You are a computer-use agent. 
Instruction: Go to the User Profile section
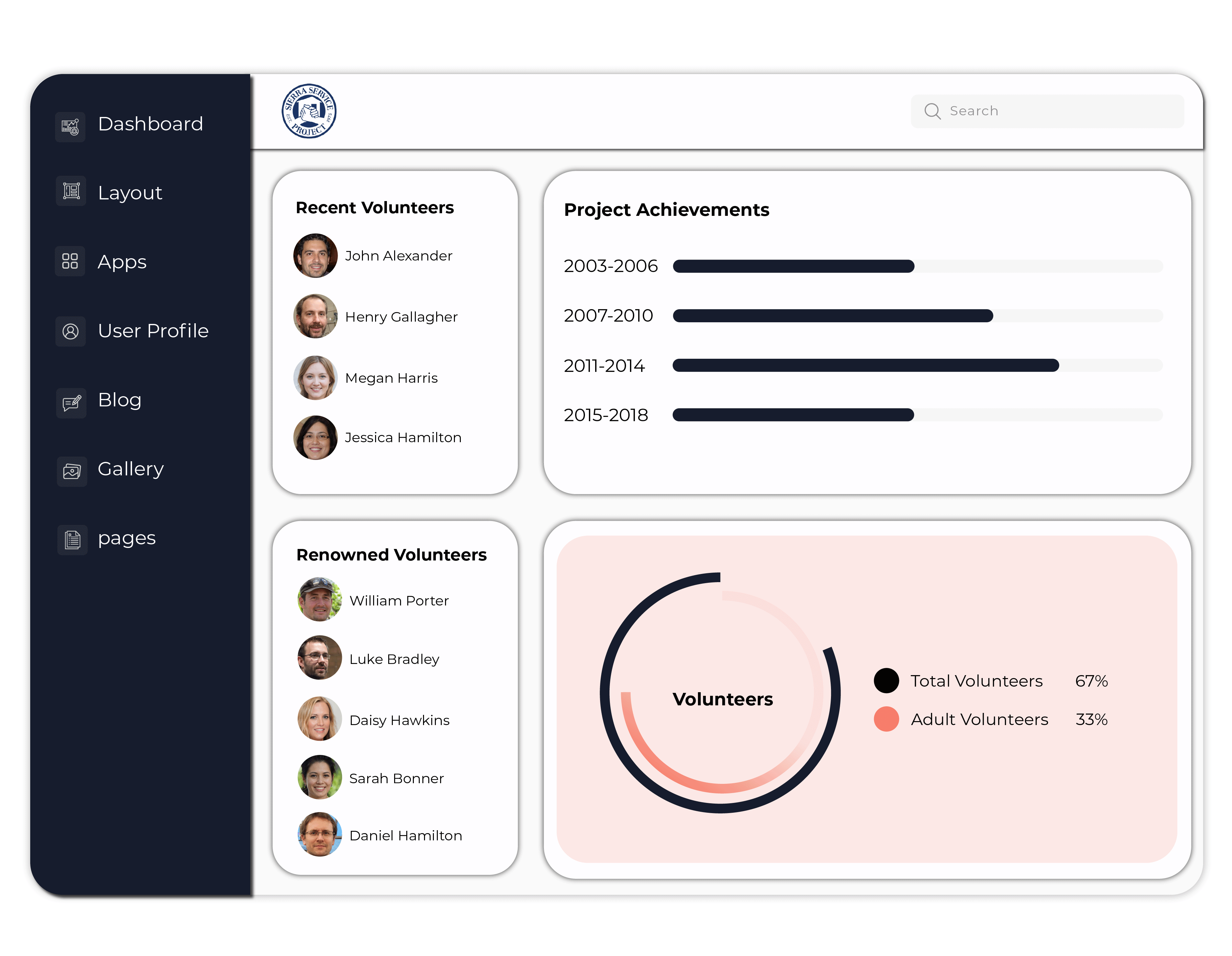(153, 331)
